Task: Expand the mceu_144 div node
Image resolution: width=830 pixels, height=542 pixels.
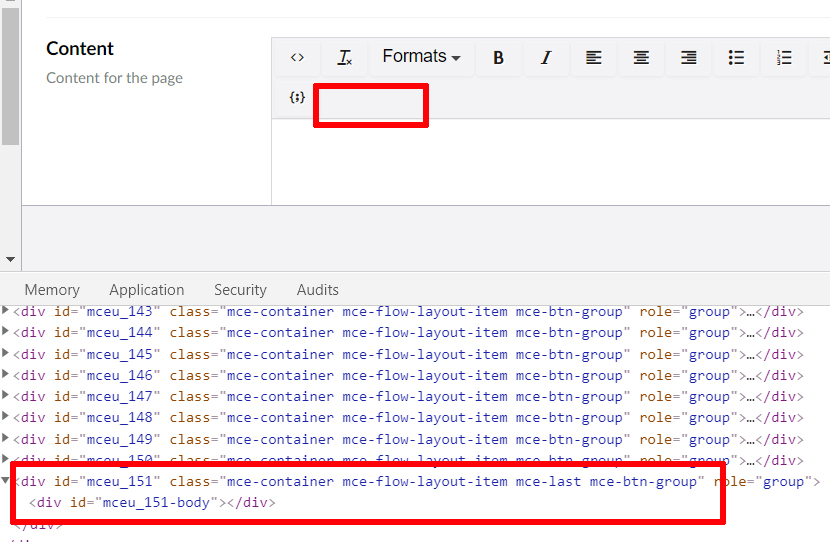Action: 5,331
